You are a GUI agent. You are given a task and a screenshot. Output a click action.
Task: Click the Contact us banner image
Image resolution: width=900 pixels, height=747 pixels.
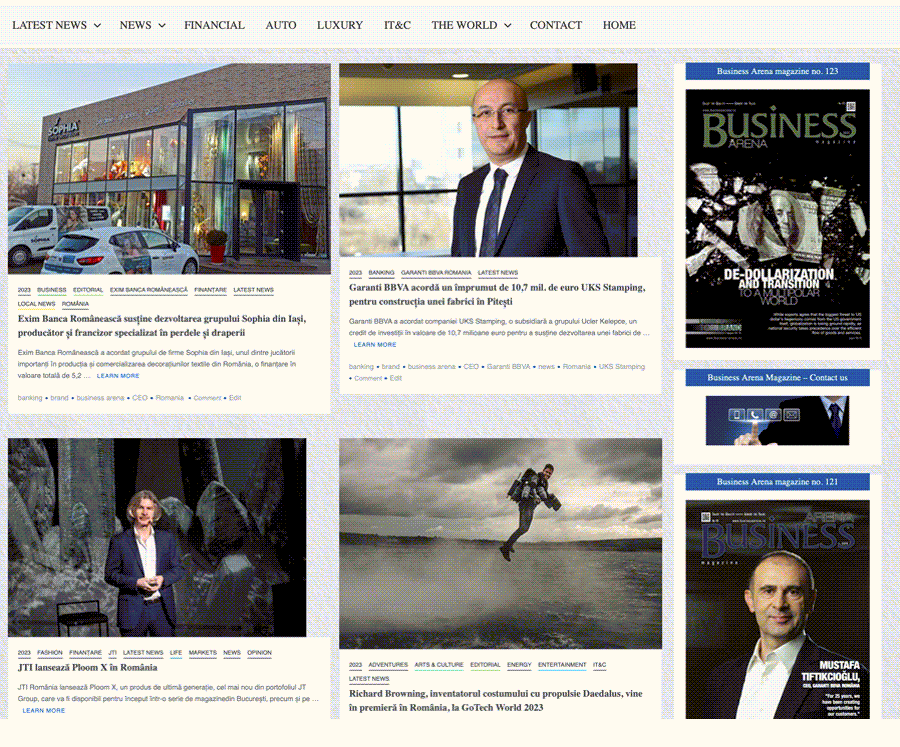tap(777, 420)
